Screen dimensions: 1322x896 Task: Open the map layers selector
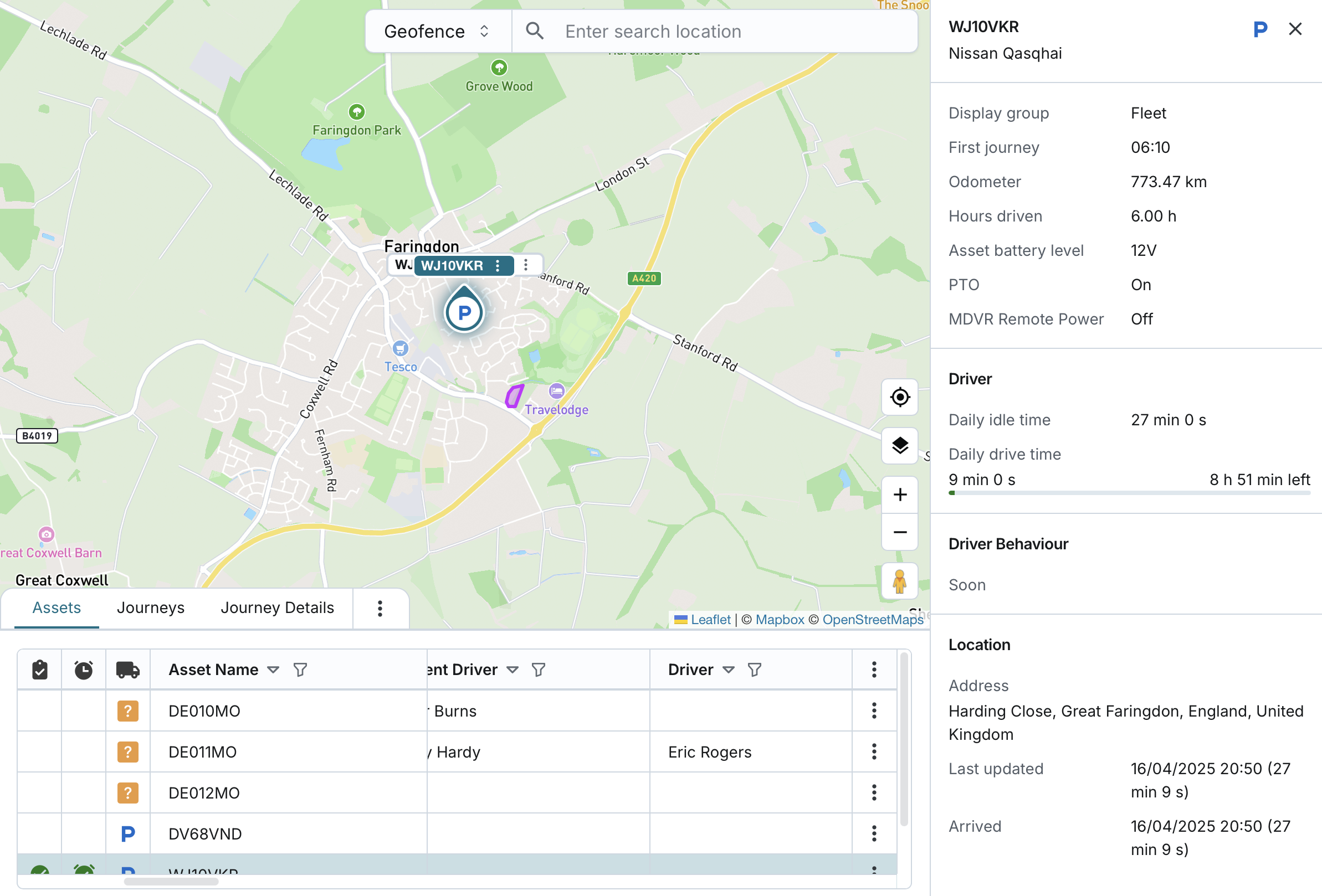tap(899, 445)
